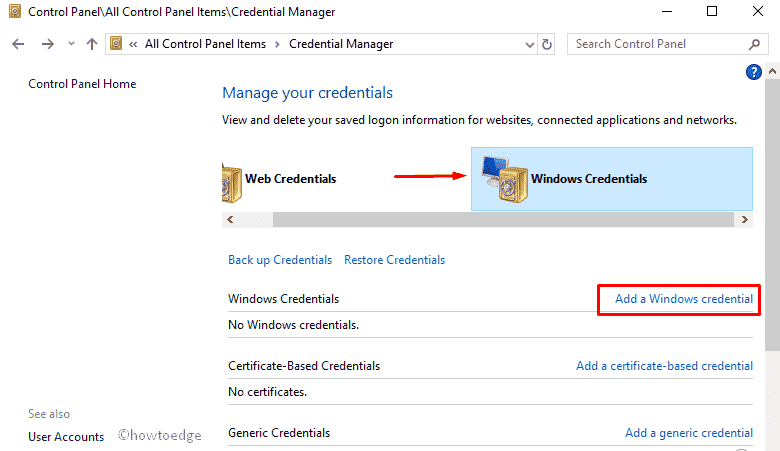Click the horizontal scrollbar thumb

(503, 219)
